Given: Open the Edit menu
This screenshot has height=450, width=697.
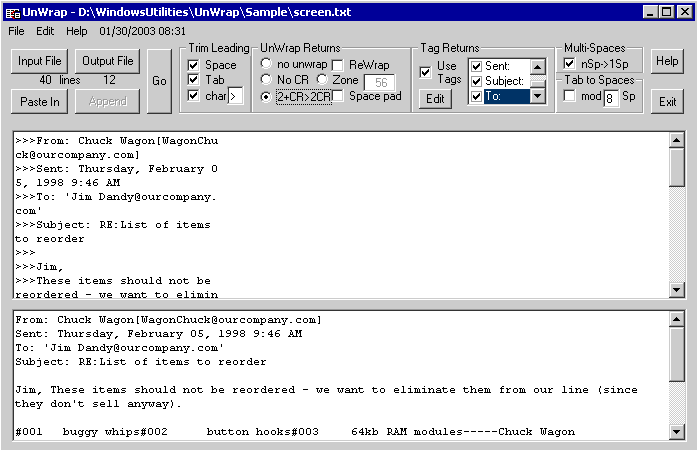Looking at the screenshot, I should (x=45, y=31).
